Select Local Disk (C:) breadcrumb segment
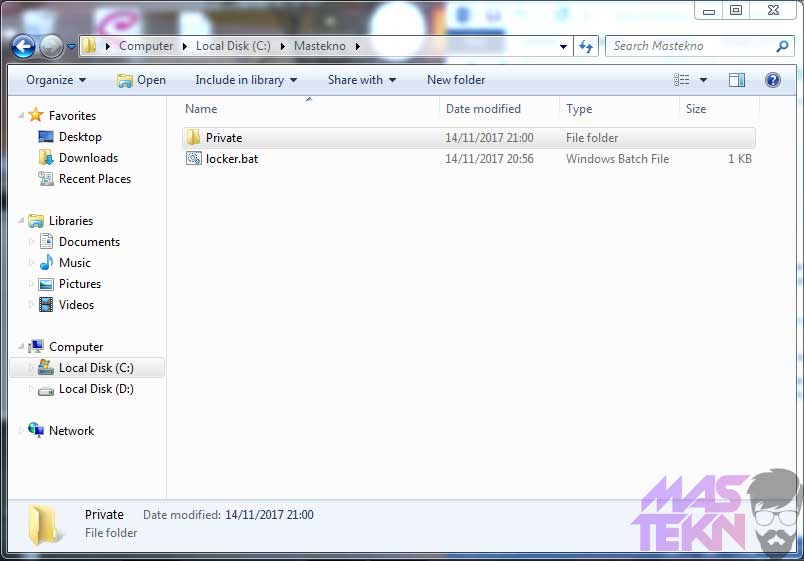Screen dimensions: 804x561 (233, 46)
